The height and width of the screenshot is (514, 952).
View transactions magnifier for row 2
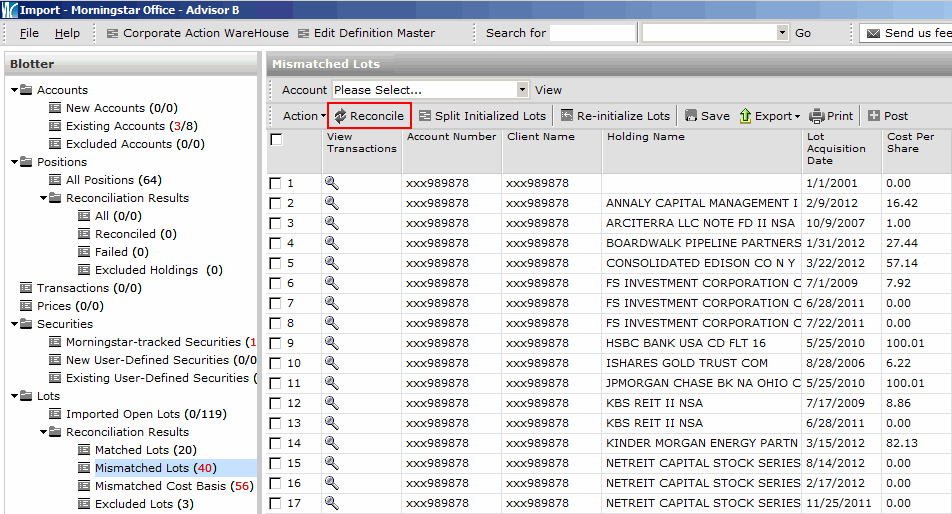[x=332, y=203]
